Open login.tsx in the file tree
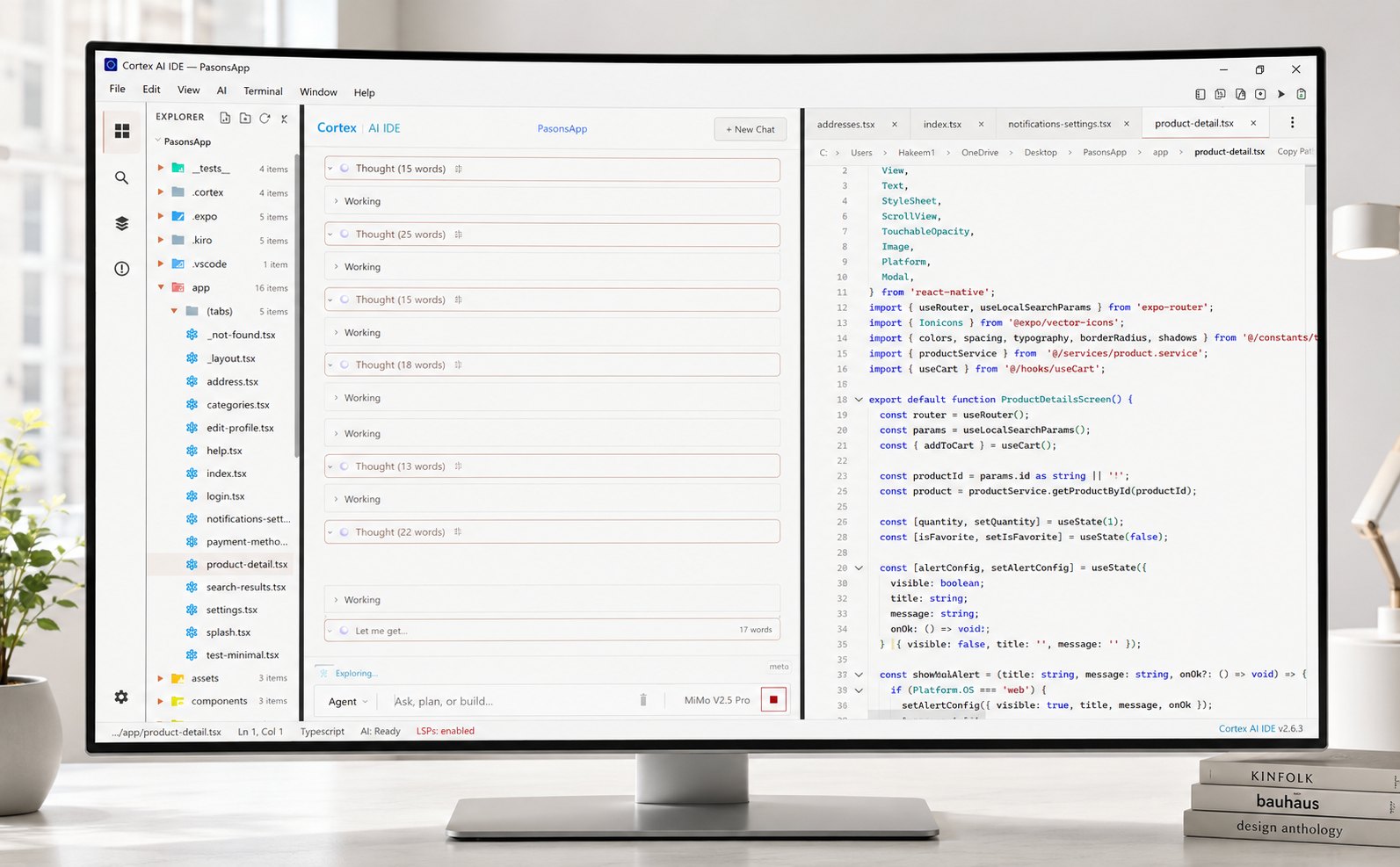1400x867 pixels. [226, 496]
